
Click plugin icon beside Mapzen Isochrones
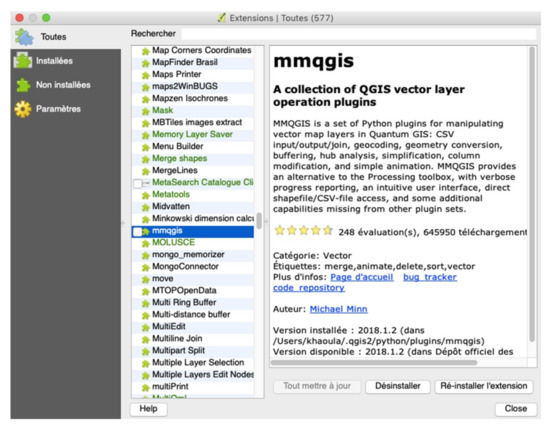pyautogui.click(x=146, y=100)
